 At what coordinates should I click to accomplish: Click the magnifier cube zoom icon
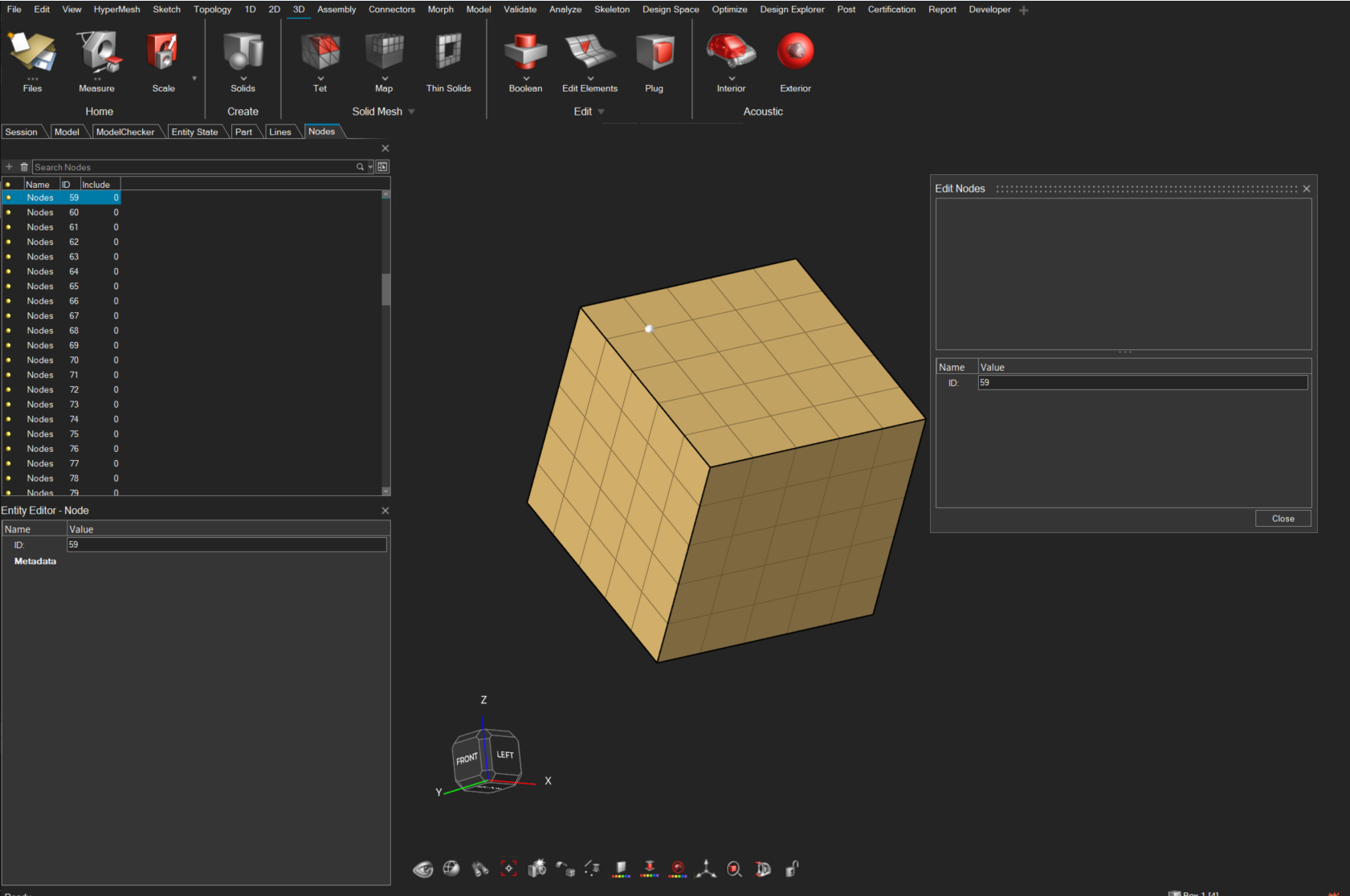click(734, 869)
